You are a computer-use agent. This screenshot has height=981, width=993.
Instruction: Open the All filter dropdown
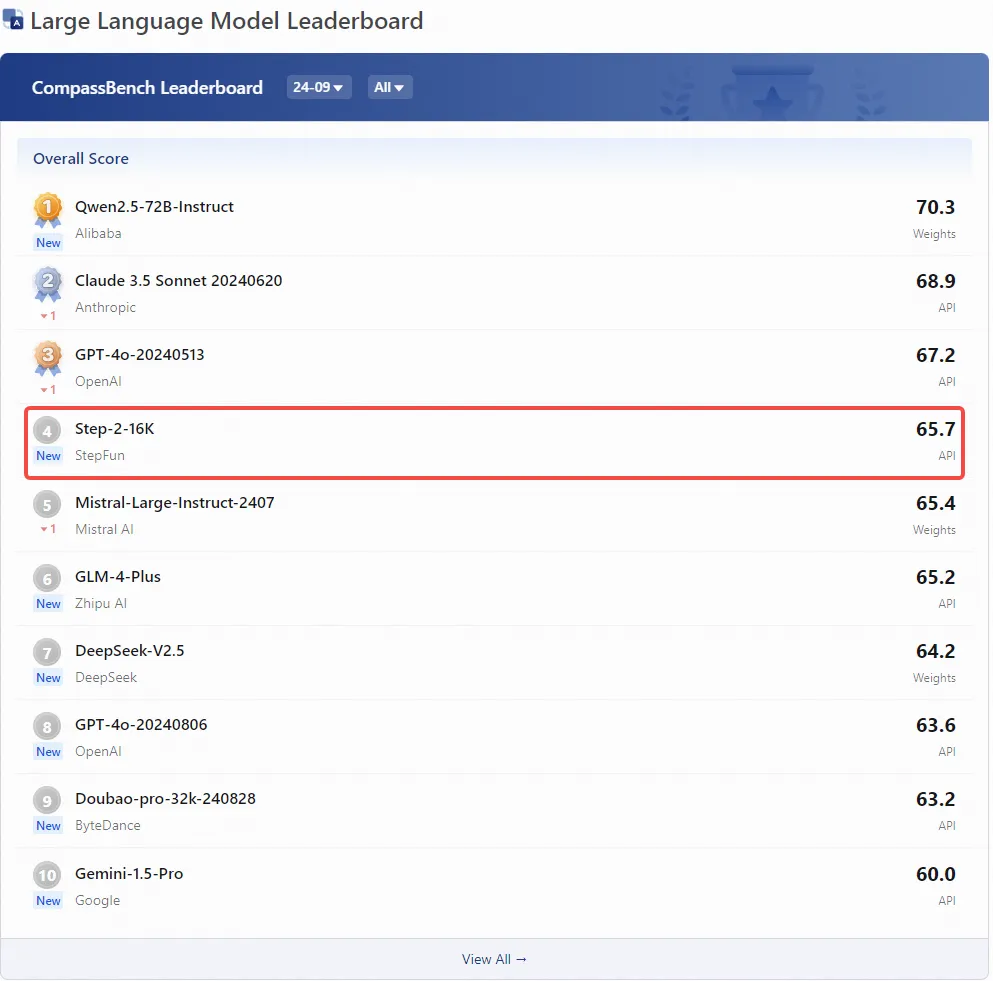pyautogui.click(x=389, y=87)
